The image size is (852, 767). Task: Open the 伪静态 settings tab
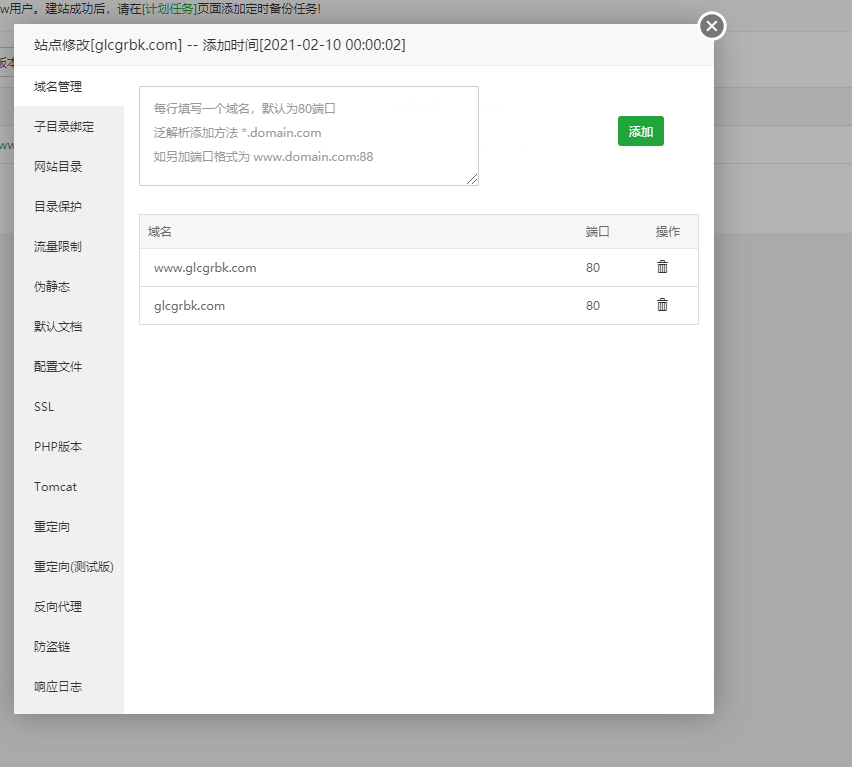point(69,287)
